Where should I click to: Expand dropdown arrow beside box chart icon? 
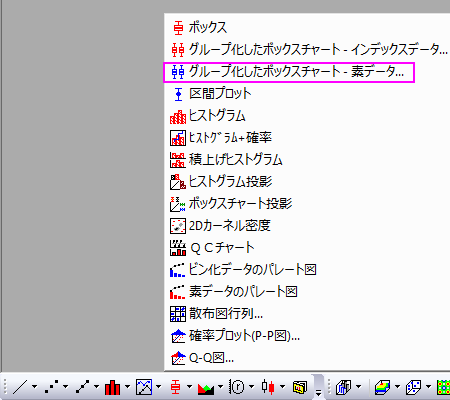tap(189, 387)
